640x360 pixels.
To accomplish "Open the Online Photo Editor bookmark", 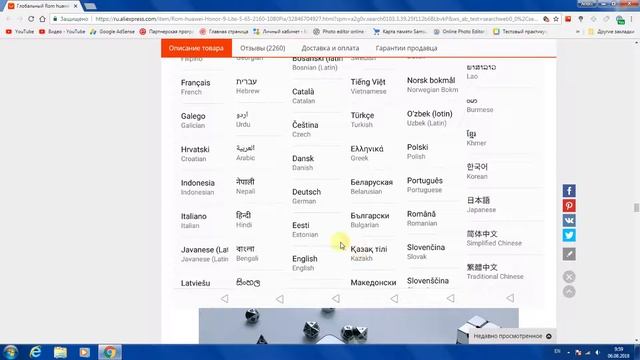I will point(459,31).
